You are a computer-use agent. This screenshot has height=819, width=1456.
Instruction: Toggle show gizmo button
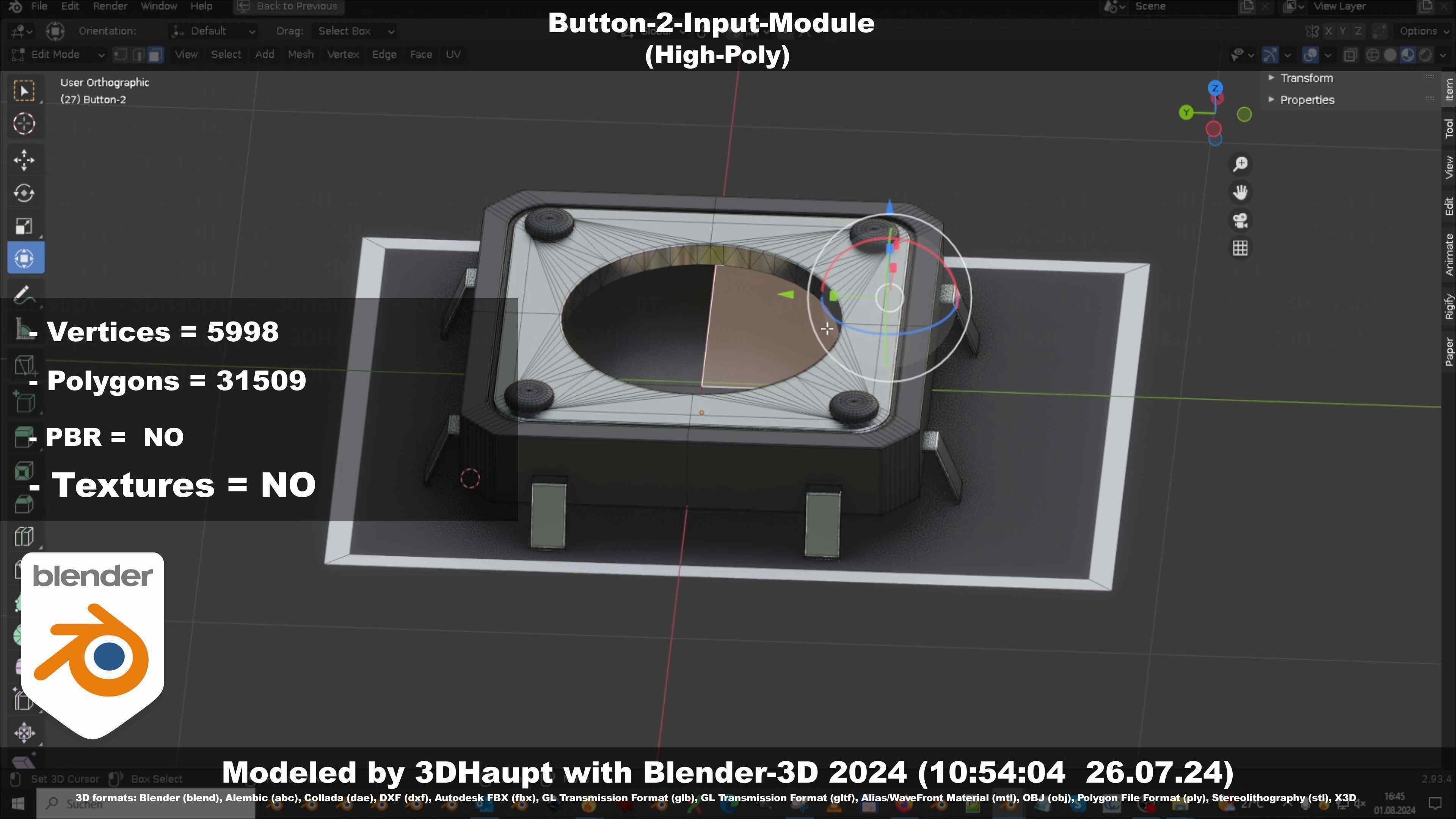[x=1270, y=55]
